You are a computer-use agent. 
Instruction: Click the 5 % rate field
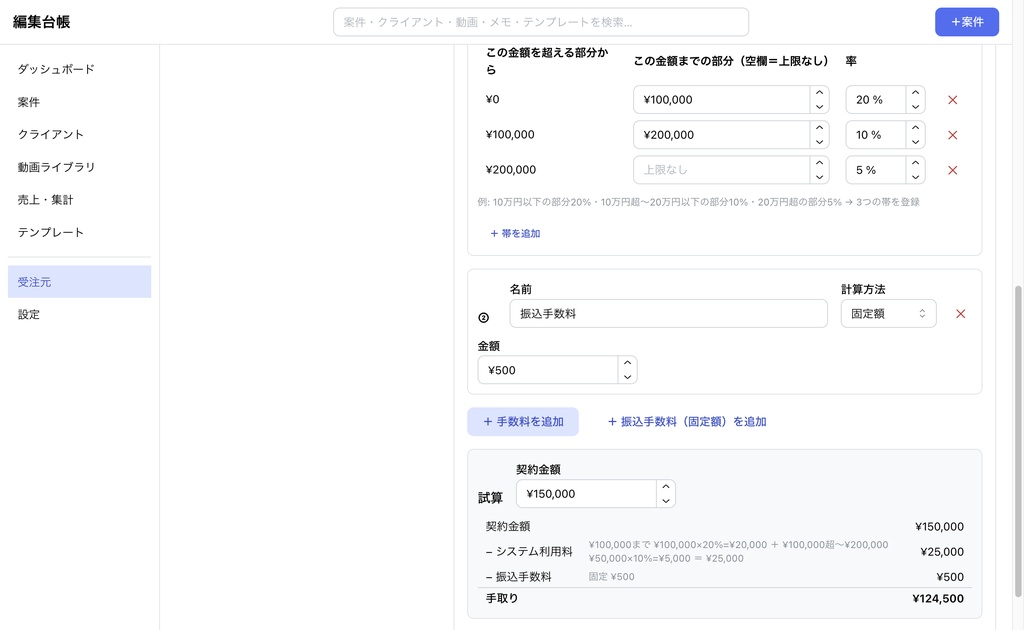876,170
